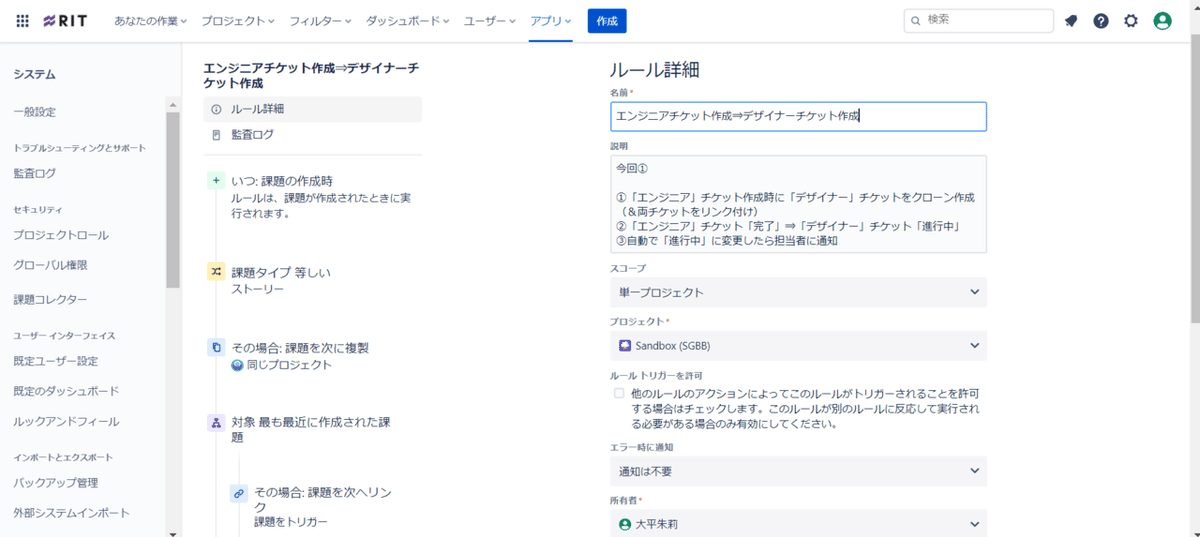Image resolution: width=1200 pixels, height=537 pixels.
Task: Click the purple branch rule icon
Action: click(x=216, y=423)
